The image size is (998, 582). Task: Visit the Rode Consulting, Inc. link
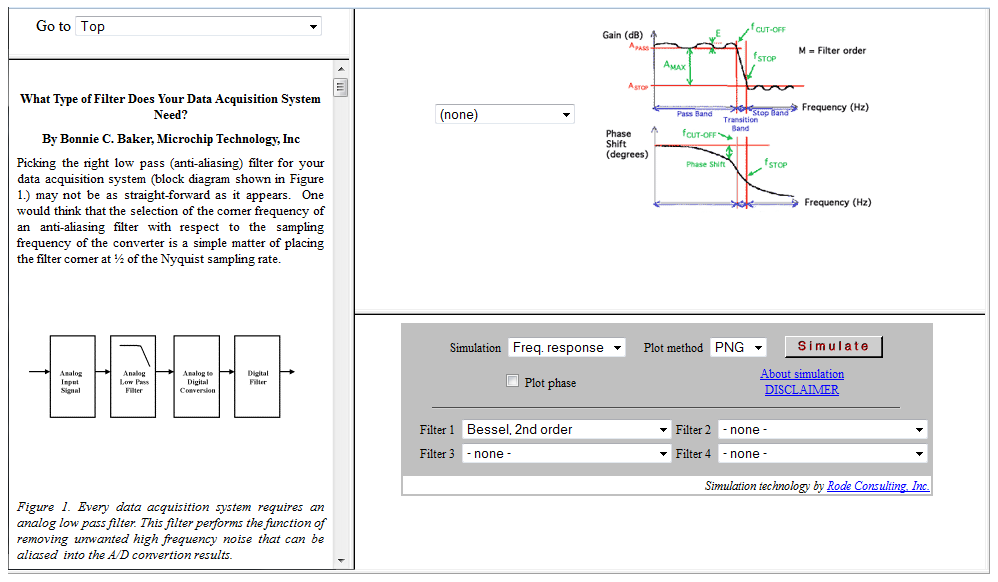pos(878,486)
